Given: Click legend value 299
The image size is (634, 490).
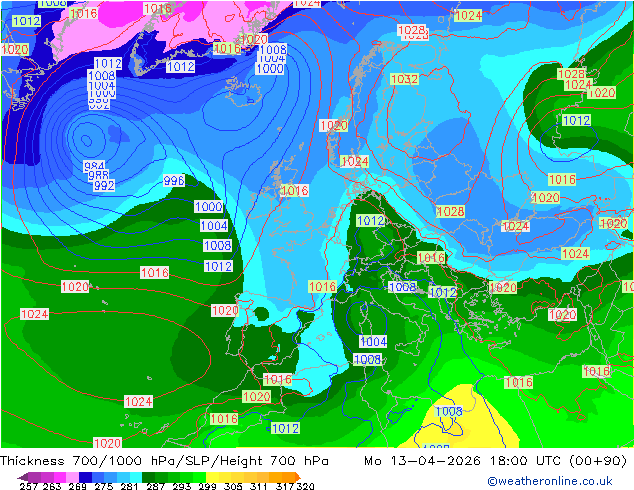Looking at the screenshot, I should coord(207,486).
